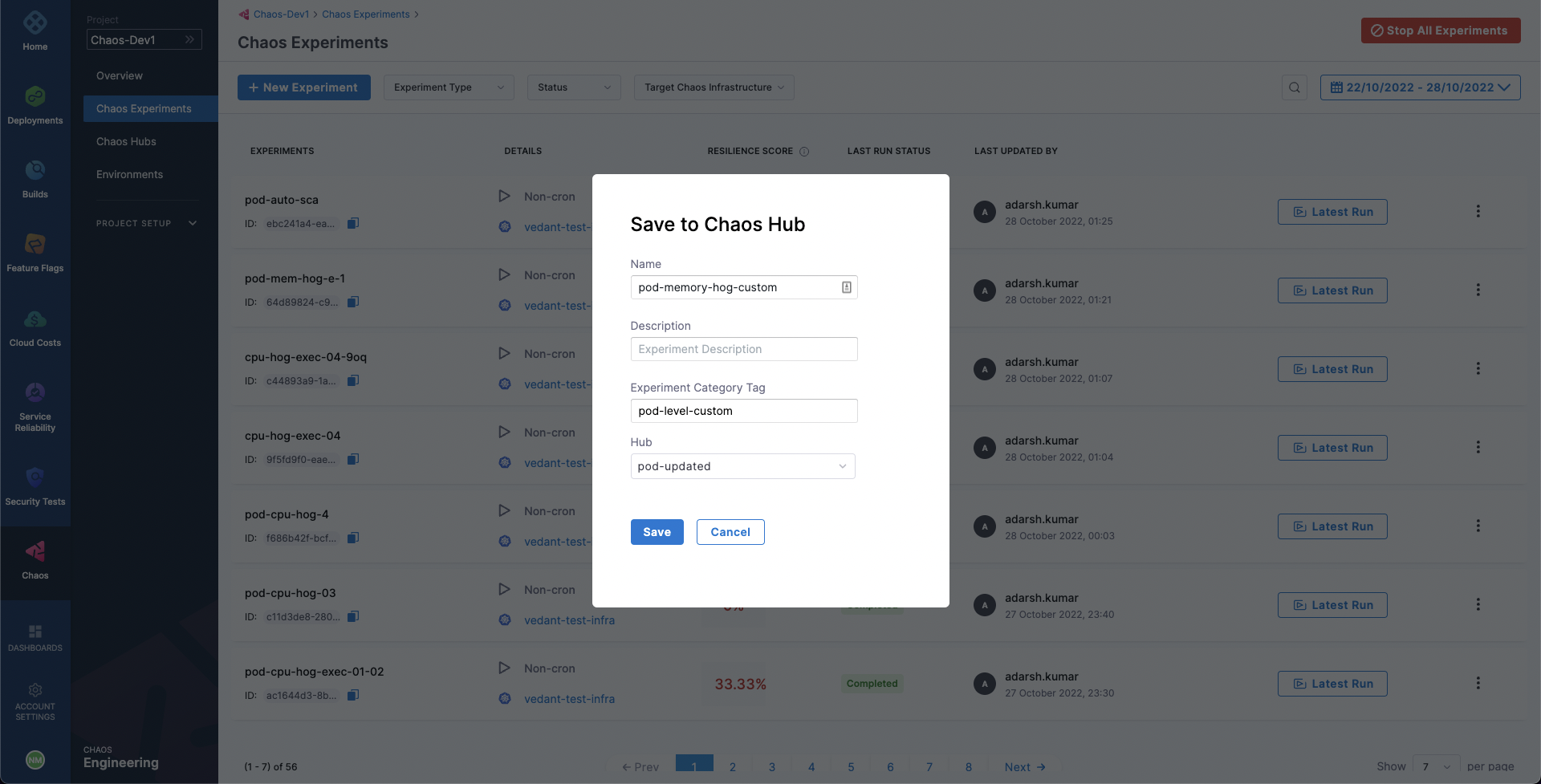Click Save in the Chaos Hub dialog

[657, 532]
